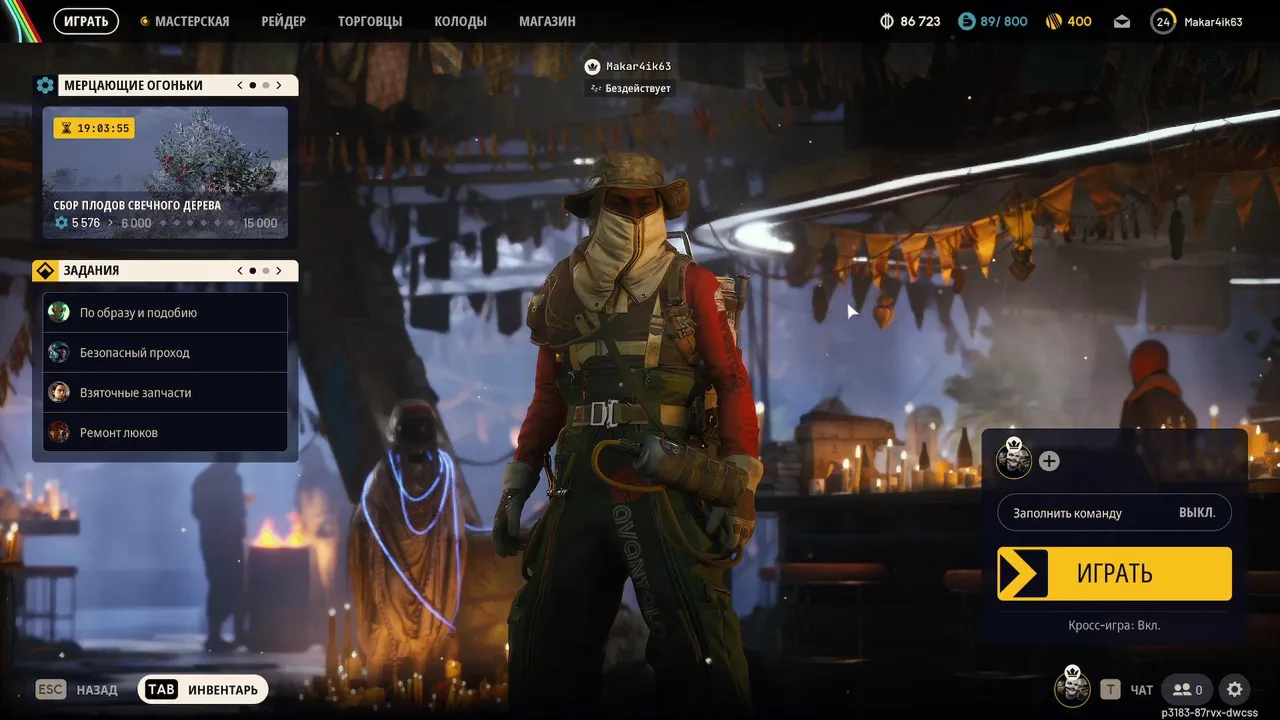The image size is (1280, 720).
Task: Open the chat with the T Чат button
Action: (1127, 689)
